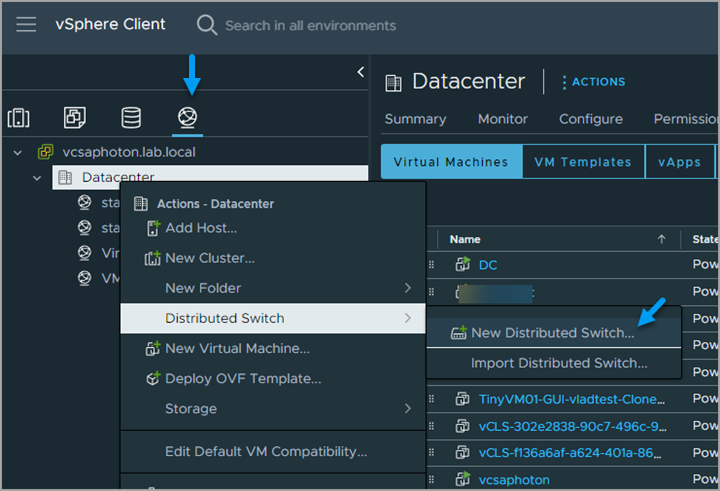The image size is (720, 491).
Task: Click the first 'sta' network tree icon
Action: coord(84,202)
